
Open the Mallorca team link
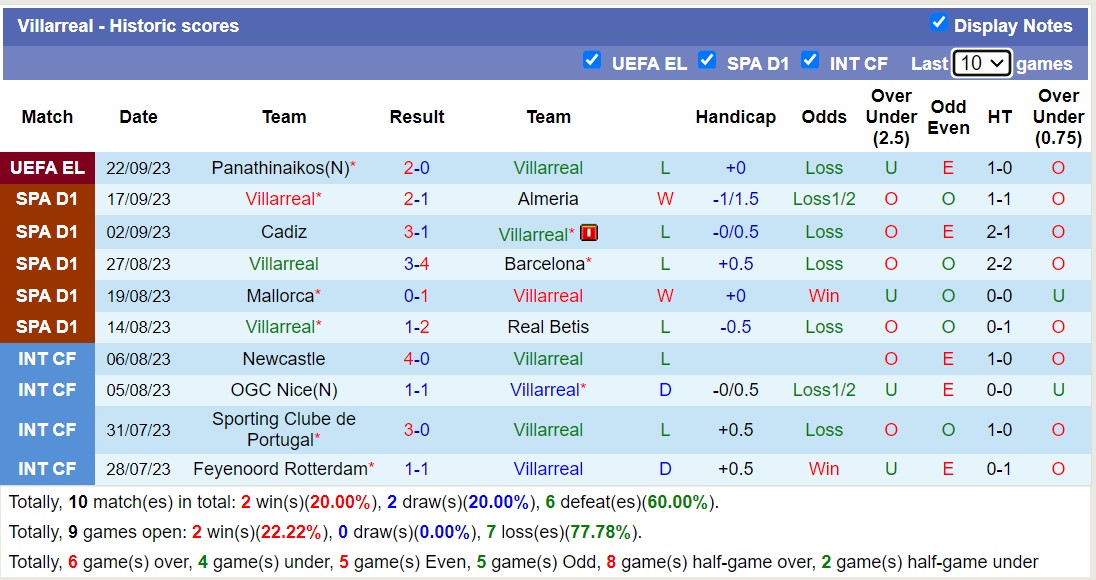280,296
